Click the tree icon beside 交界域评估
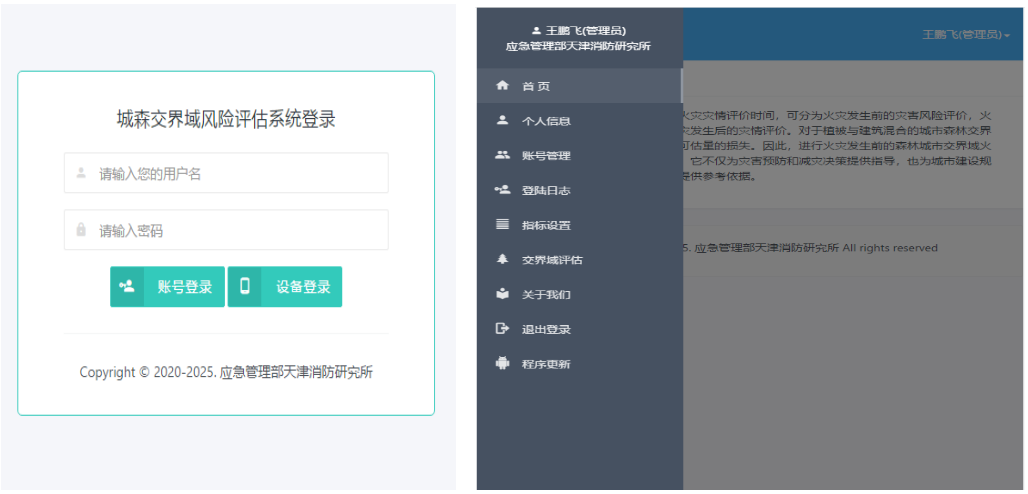The image size is (1028, 494). pos(502,259)
